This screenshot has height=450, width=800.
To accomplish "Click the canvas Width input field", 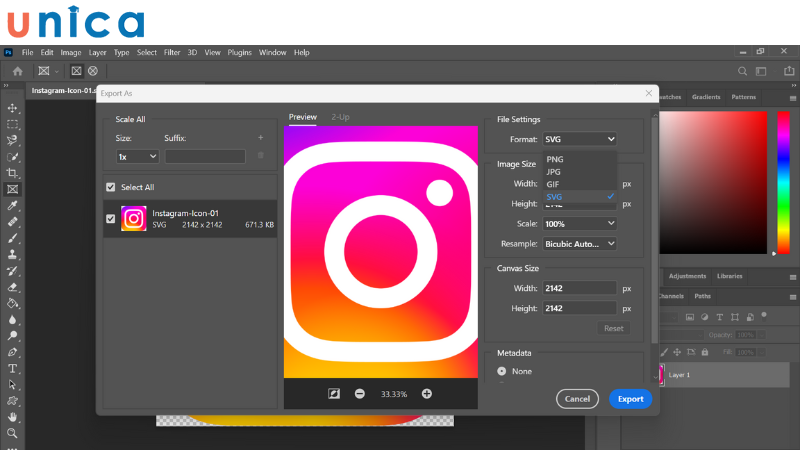I will pos(579,288).
